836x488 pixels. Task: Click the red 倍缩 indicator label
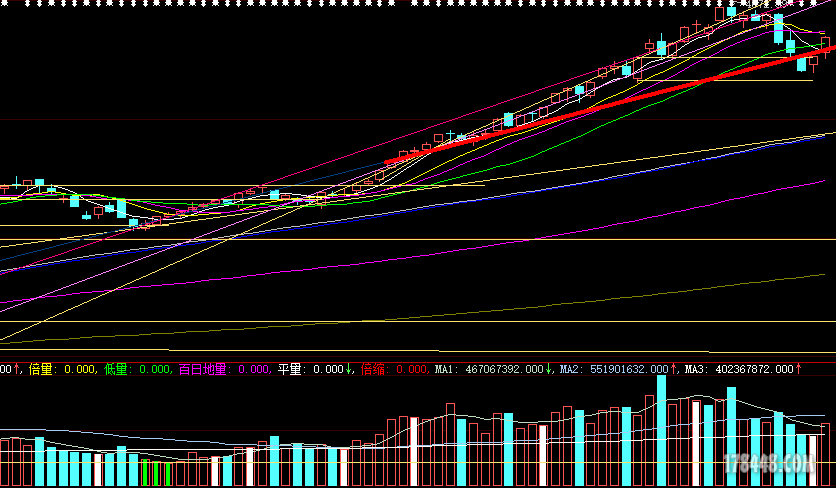(x=372, y=370)
